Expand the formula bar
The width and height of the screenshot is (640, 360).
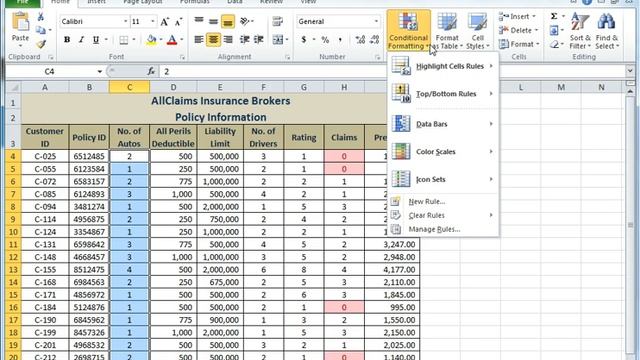point(630,71)
